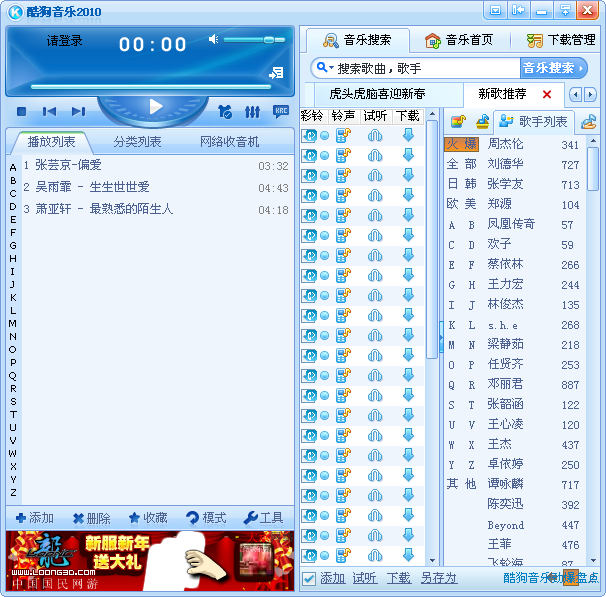The width and height of the screenshot is (606, 597).
Task: Select round marker in topmost result row
Action: click(325, 136)
